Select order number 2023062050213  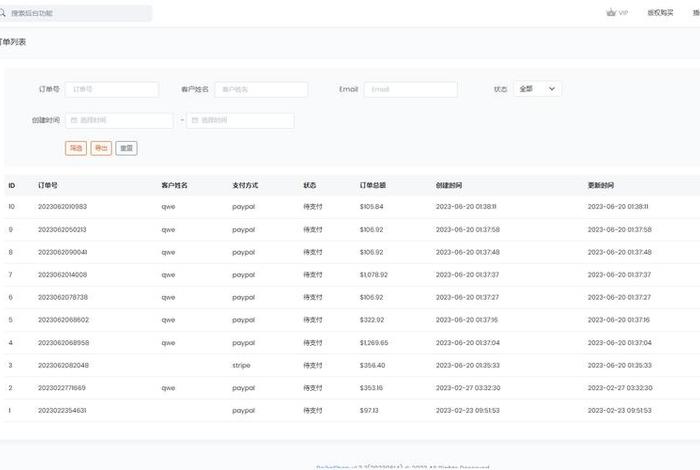tap(62, 229)
